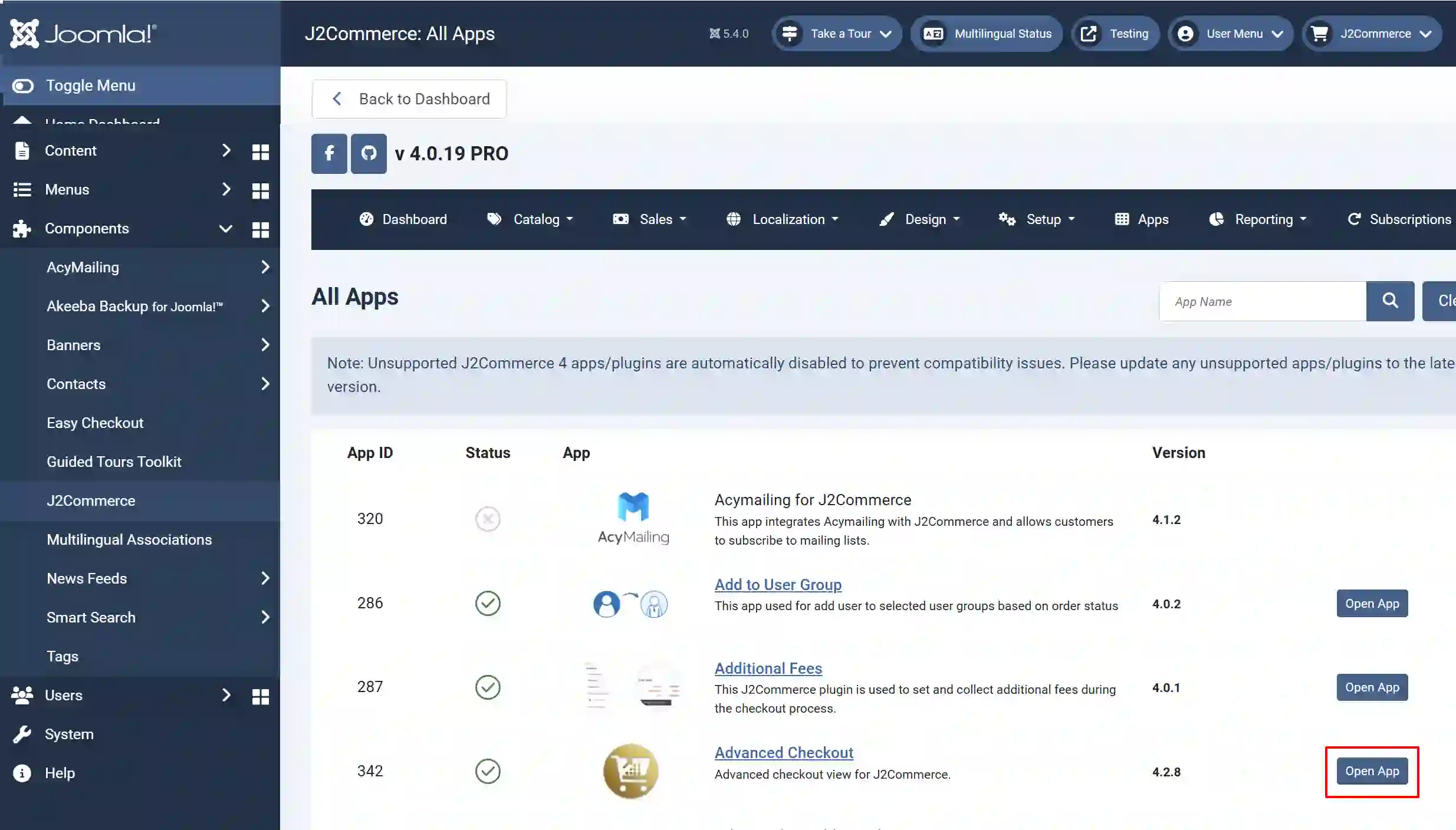Collapse the Components sidebar section
The width and height of the screenshot is (1456, 830).
[x=225, y=228]
